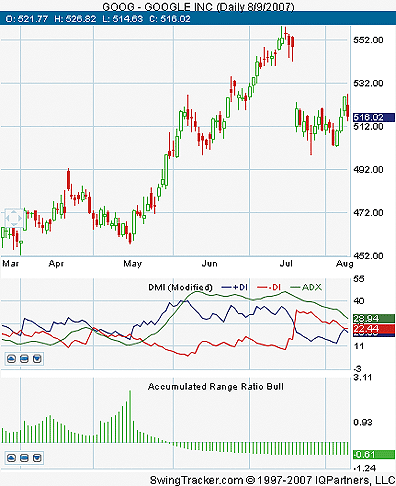The height and width of the screenshot is (486, 396).
Task: Click the green -0.61 value tag
Action: pyautogui.click(x=374, y=454)
